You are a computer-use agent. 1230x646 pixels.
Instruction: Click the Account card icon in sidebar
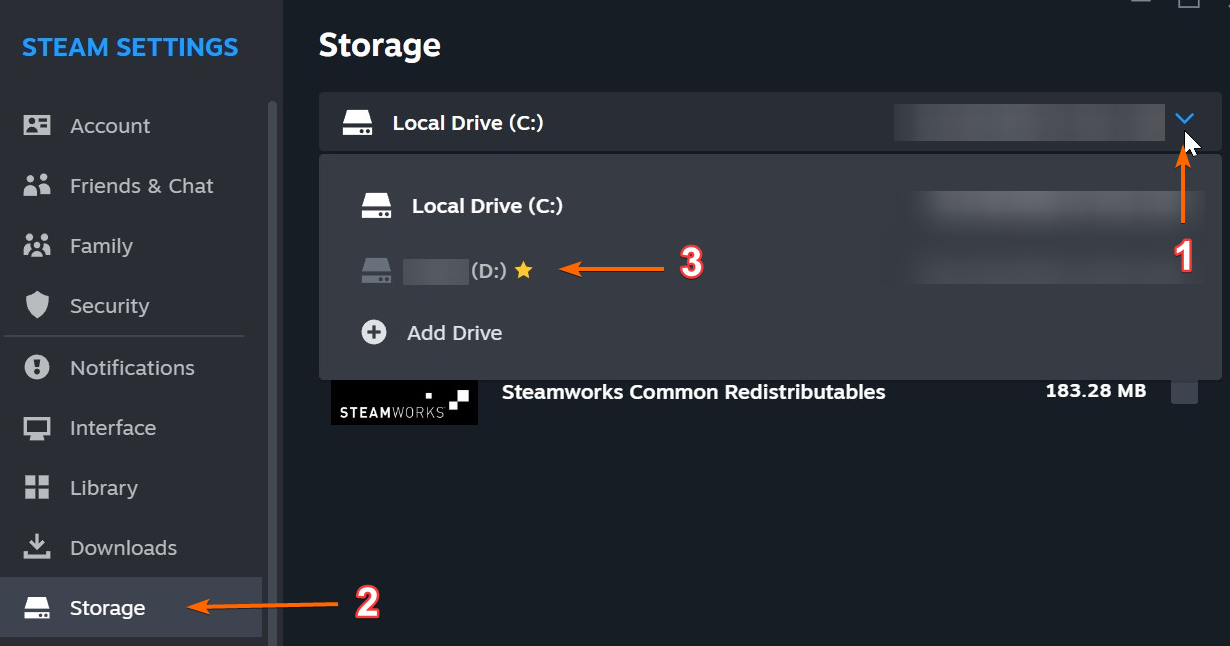click(x=37, y=125)
